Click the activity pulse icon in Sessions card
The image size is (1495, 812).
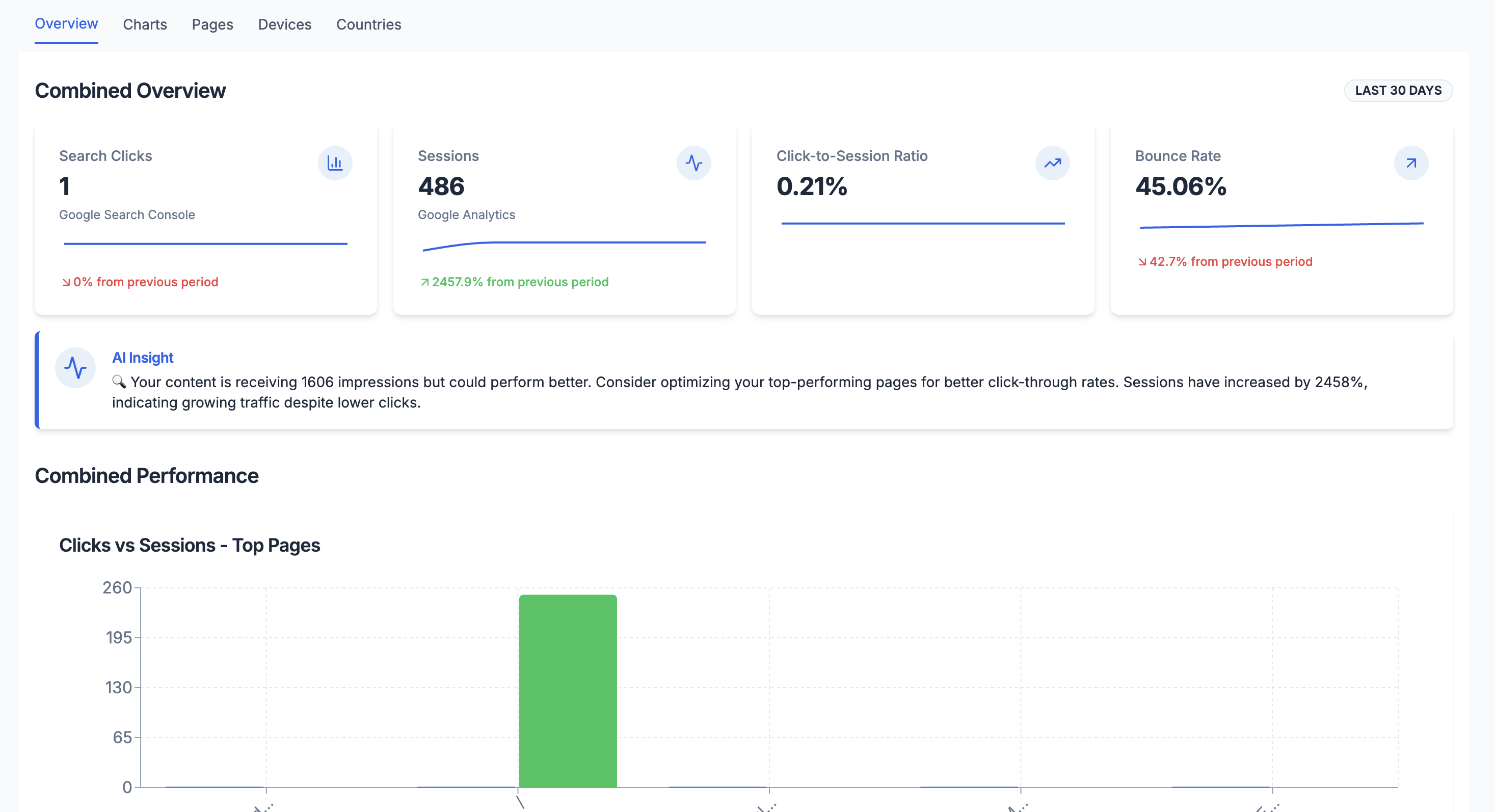pyautogui.click(x=693, y=163)
